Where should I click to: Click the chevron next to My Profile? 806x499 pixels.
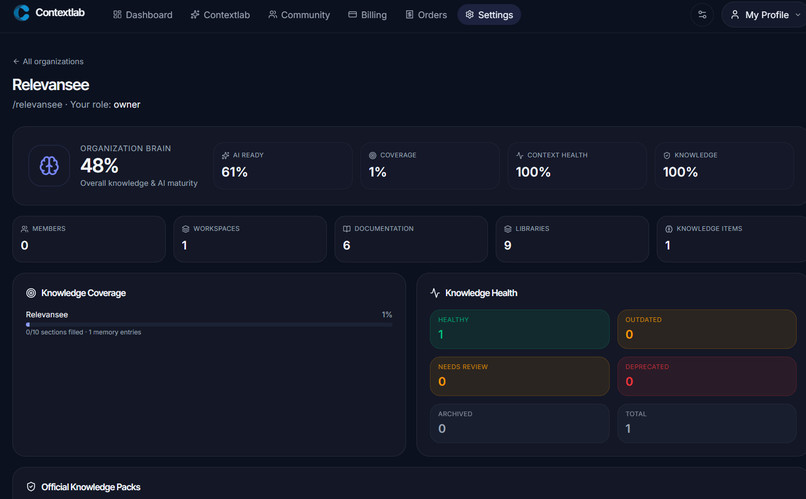click(798, 15)
